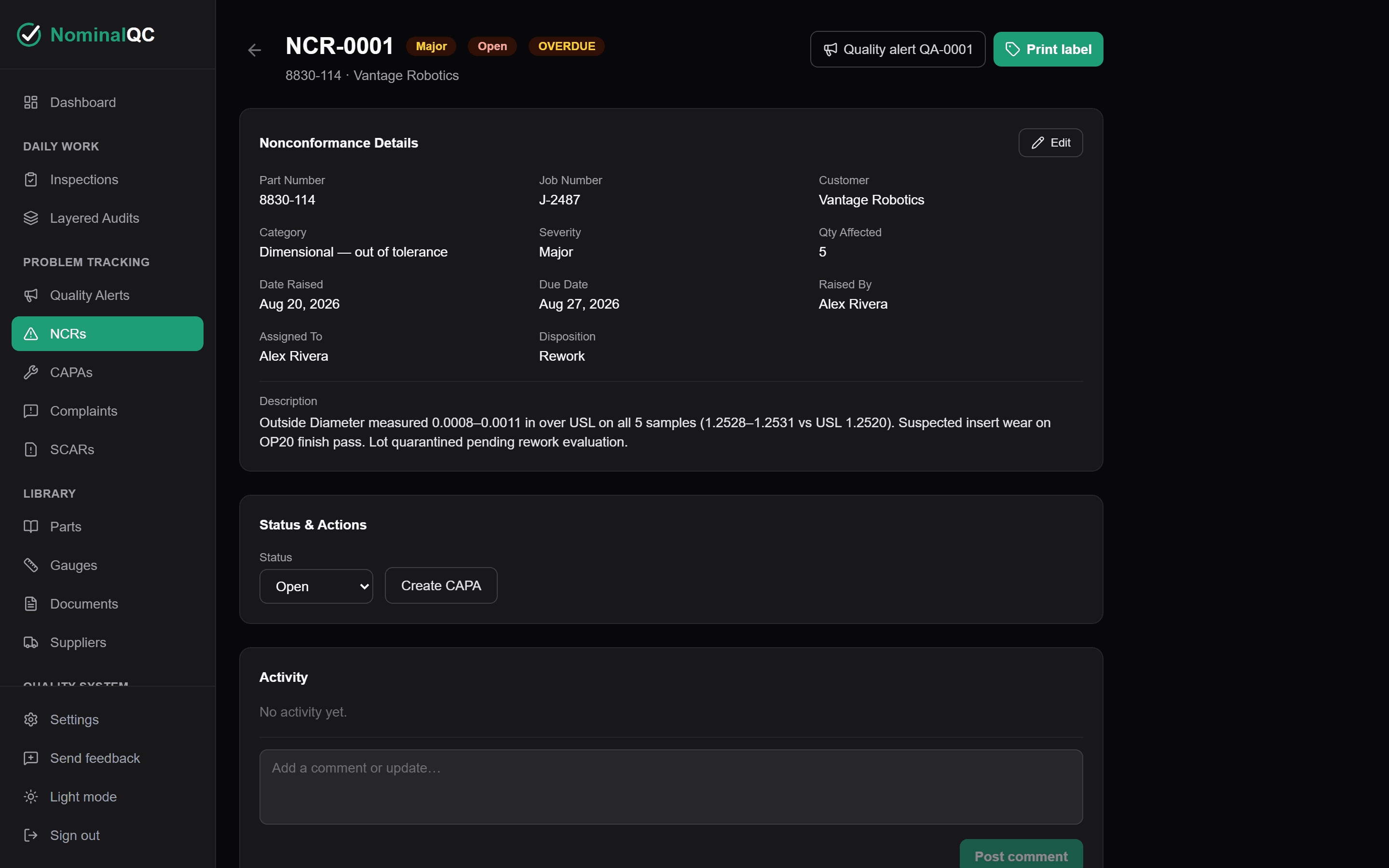This screenshot has height=868, width=1389.
Task: Click Customer value Vantage Robotics in details
Action: tap(872, 200)
